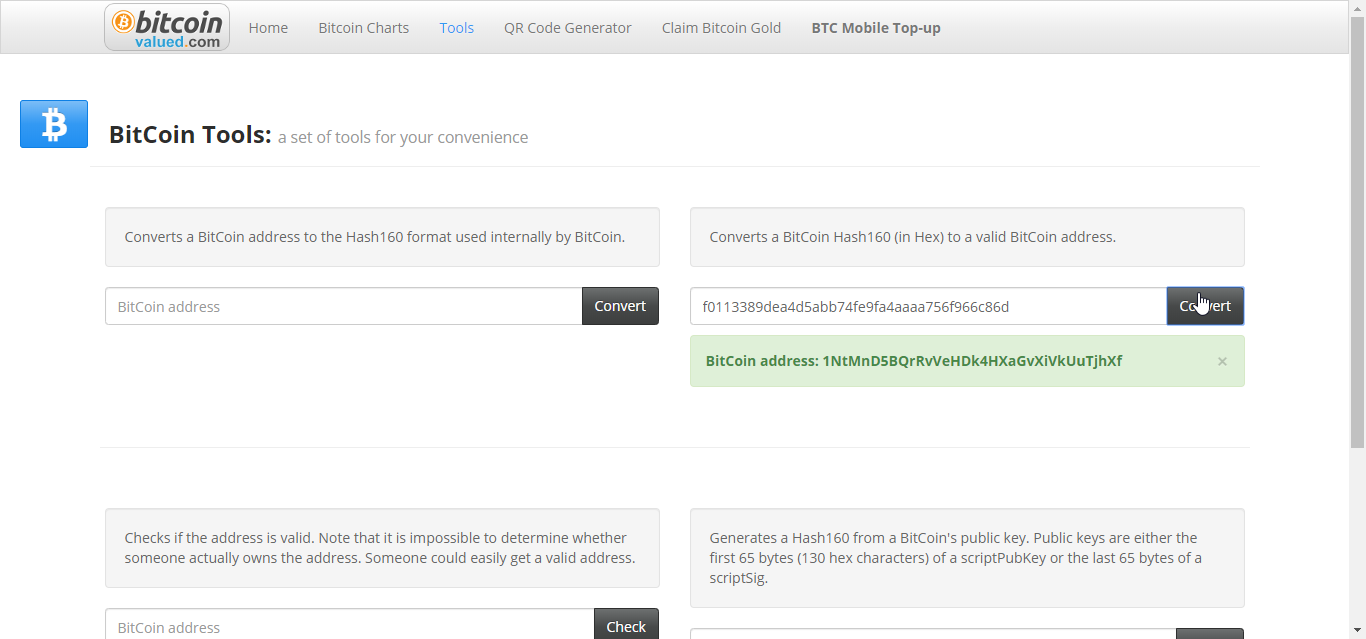Image resolution: width=1366 pixels, height=639 pixels.
Task: Click the page's vertical scrollbar
Action: (1357, 230)
